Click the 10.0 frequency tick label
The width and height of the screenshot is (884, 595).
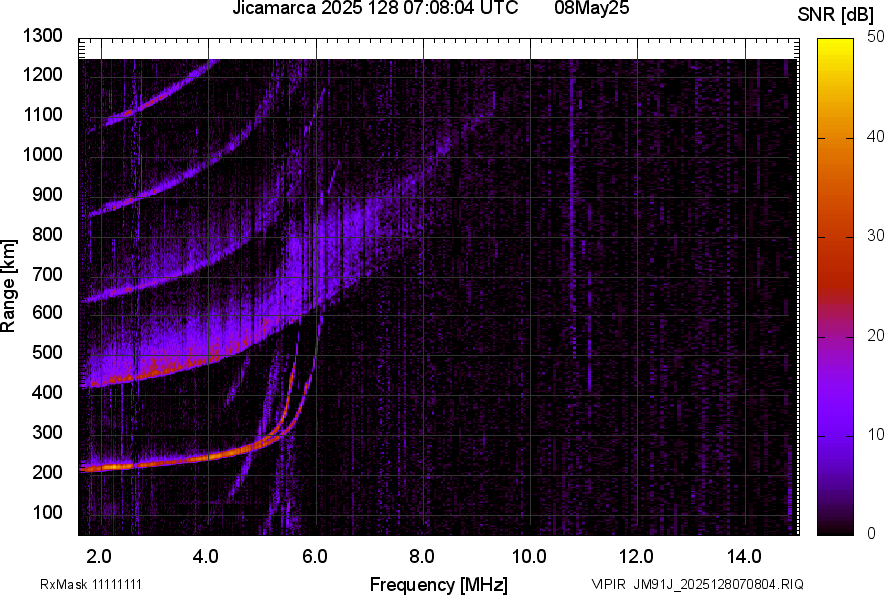coord(529,557)
